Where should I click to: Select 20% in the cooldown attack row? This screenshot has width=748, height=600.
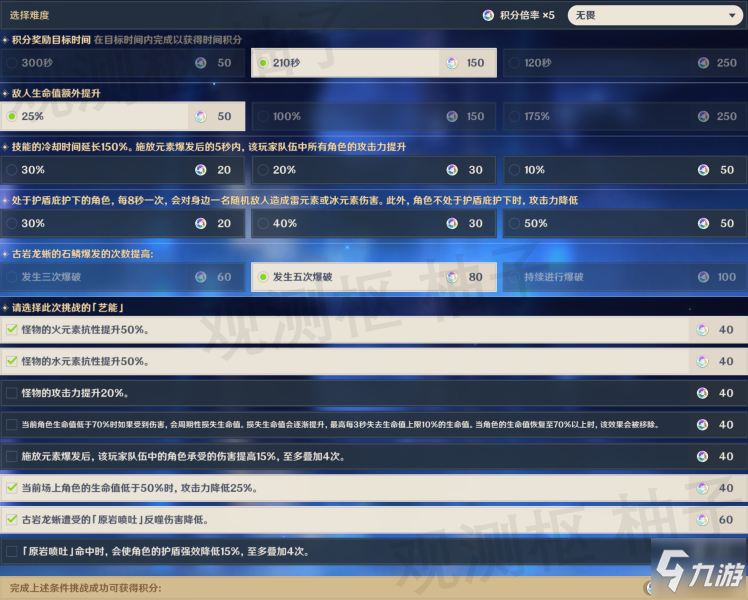(374, 170)
